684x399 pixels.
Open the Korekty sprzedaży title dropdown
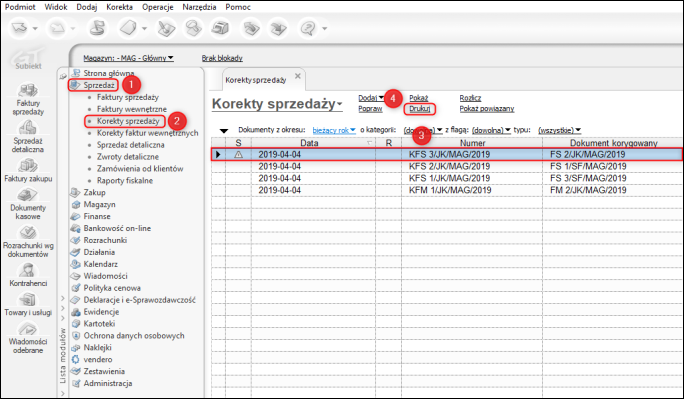[339, 105]
